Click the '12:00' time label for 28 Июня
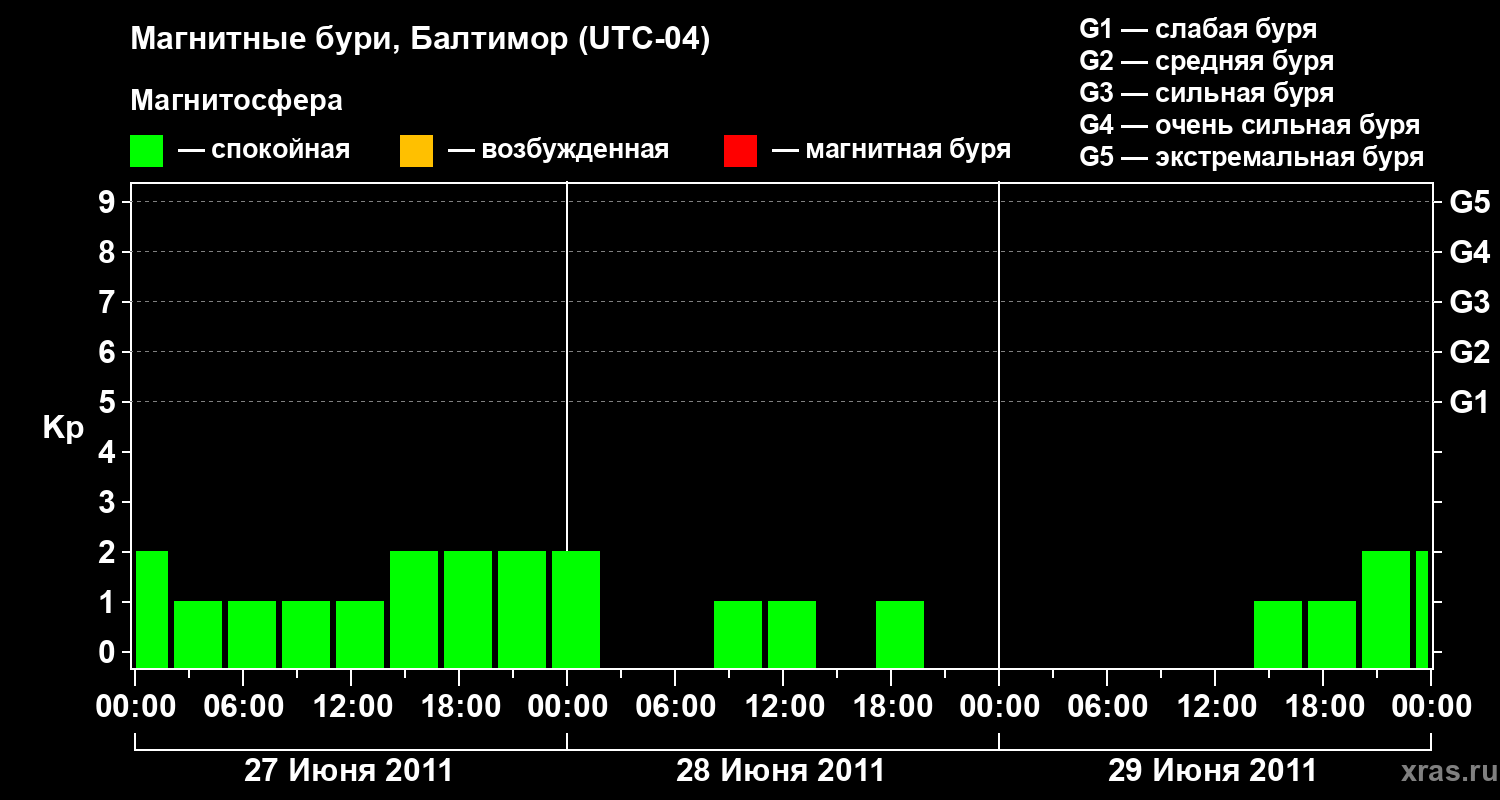 783,707
